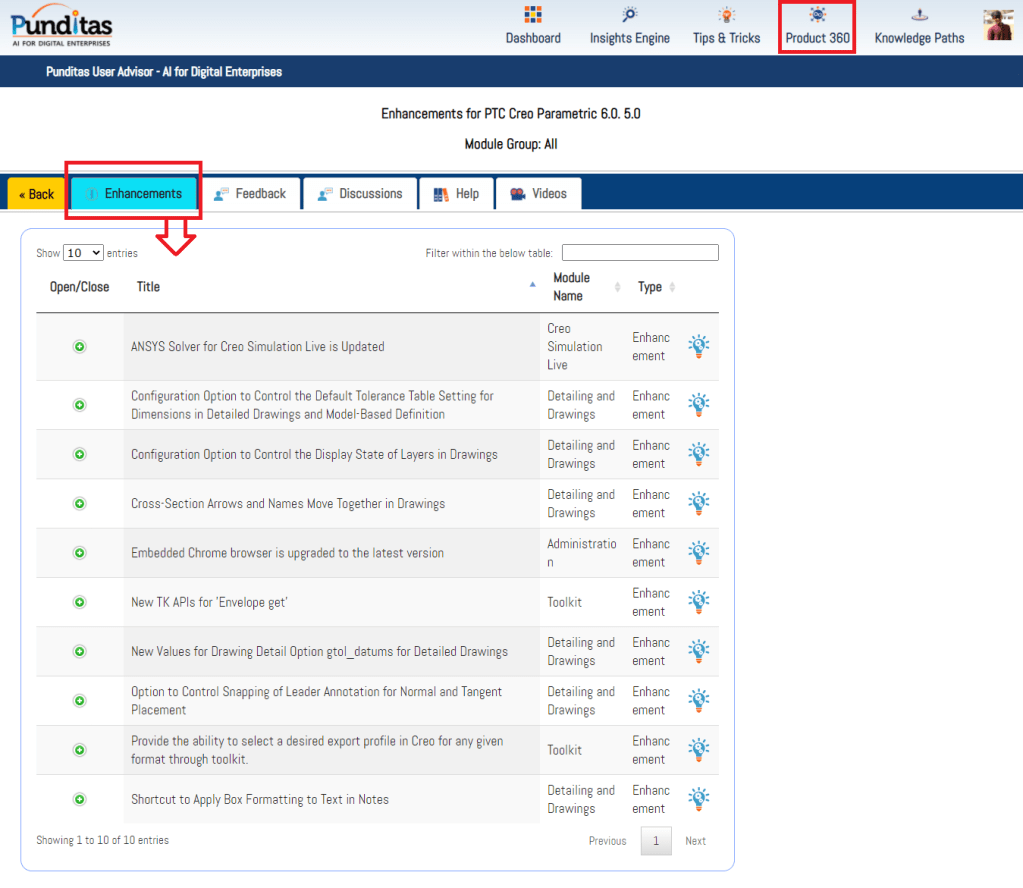The height and width of the screenshot is (888, 1023).
Task: Expand the Embedded Chrome browser row
Action: pos(80,553)
